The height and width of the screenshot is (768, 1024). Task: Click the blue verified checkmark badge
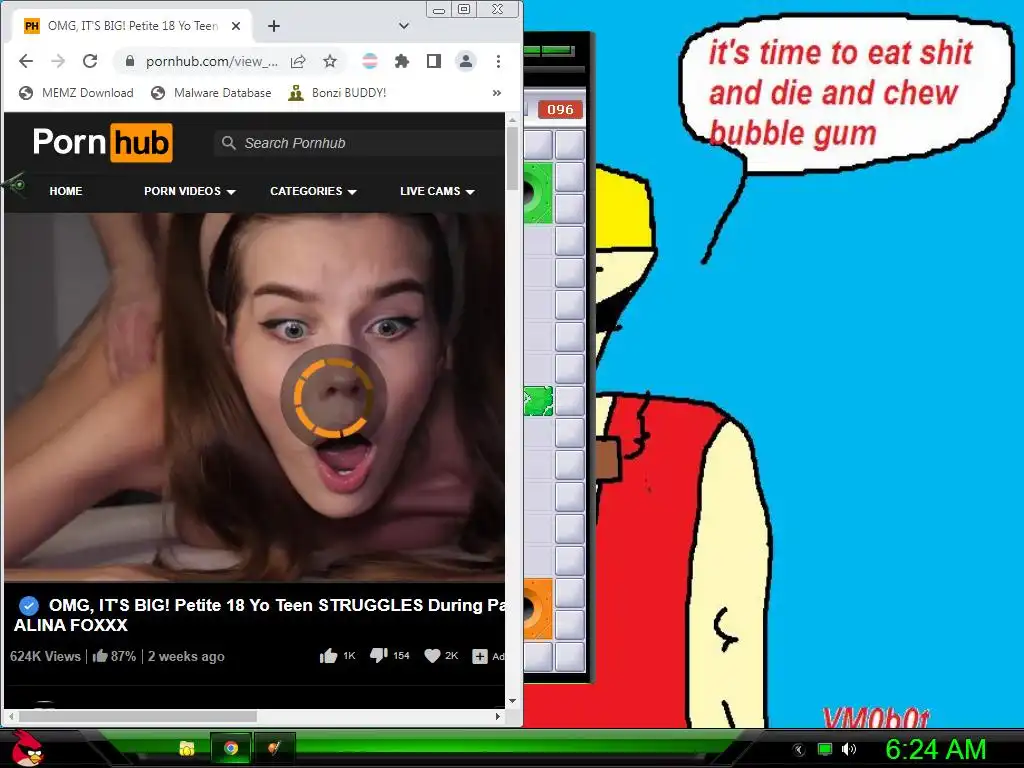28,605
